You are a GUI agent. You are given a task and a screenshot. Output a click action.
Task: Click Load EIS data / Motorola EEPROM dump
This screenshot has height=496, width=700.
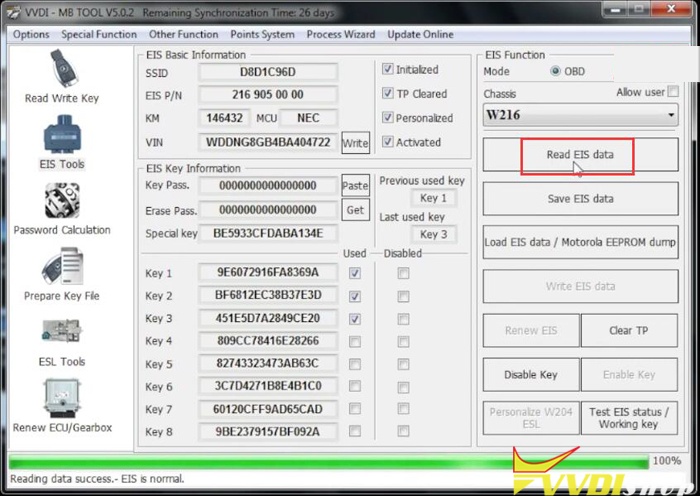[580, 242]
